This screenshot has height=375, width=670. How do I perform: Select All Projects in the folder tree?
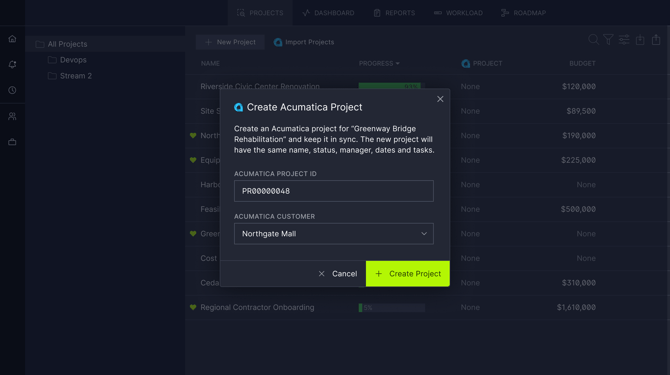106,44
